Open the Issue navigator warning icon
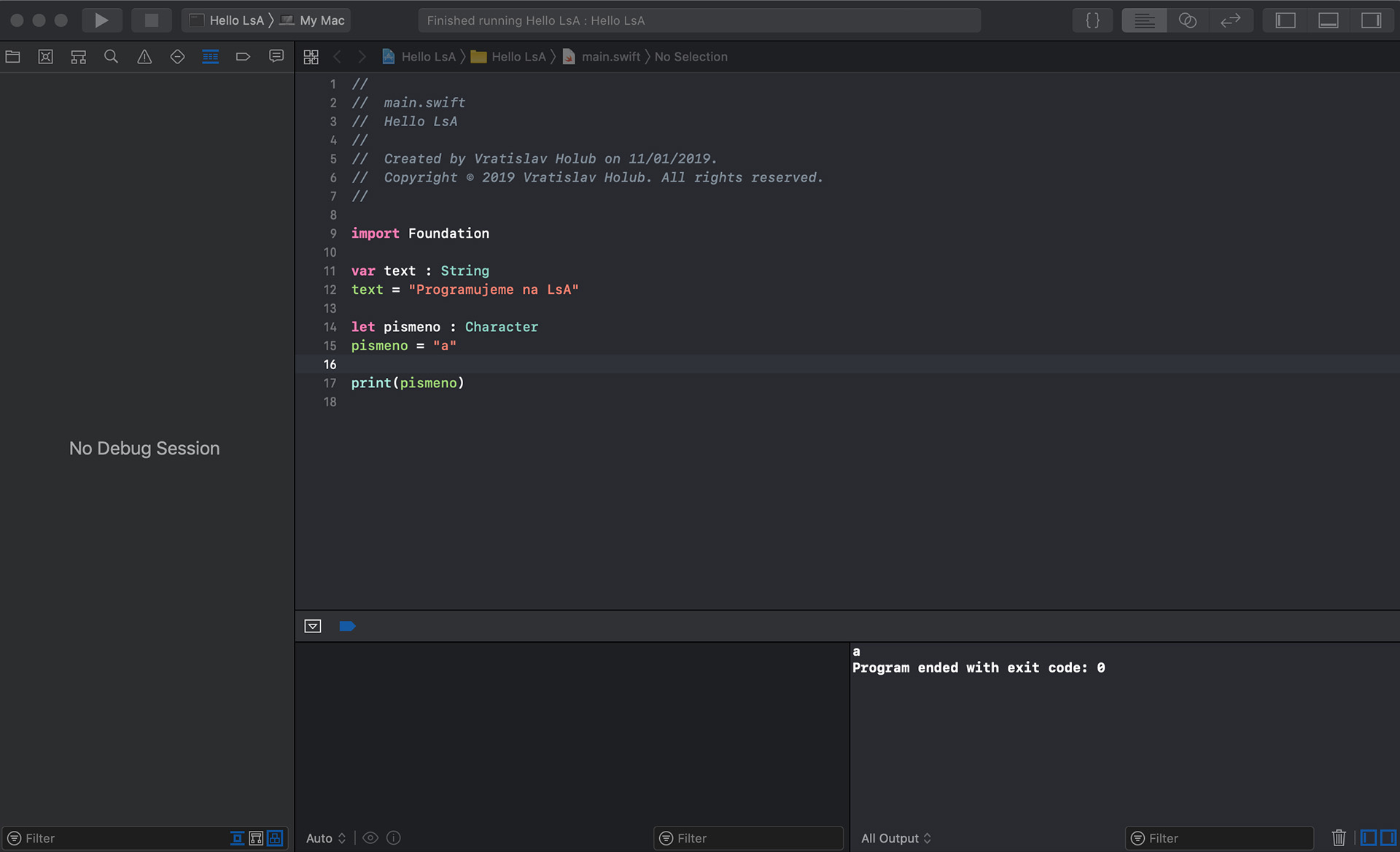The width and height of the screenshot is (1400, 852). (144, 57)
